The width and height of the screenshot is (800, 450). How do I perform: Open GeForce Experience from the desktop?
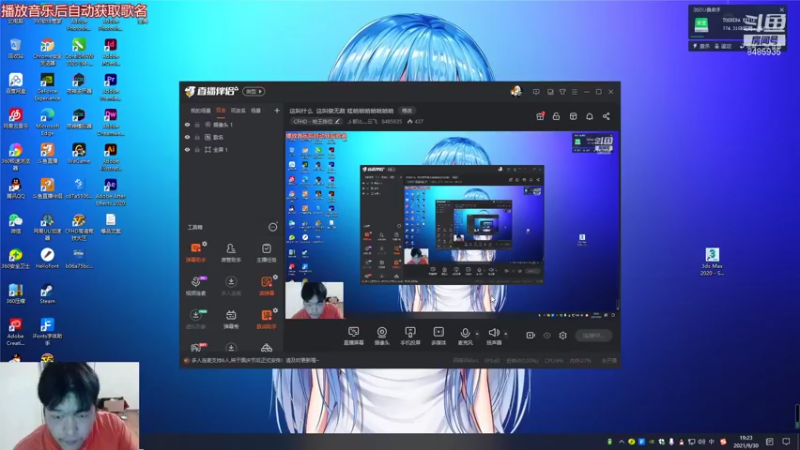(47, 87)
